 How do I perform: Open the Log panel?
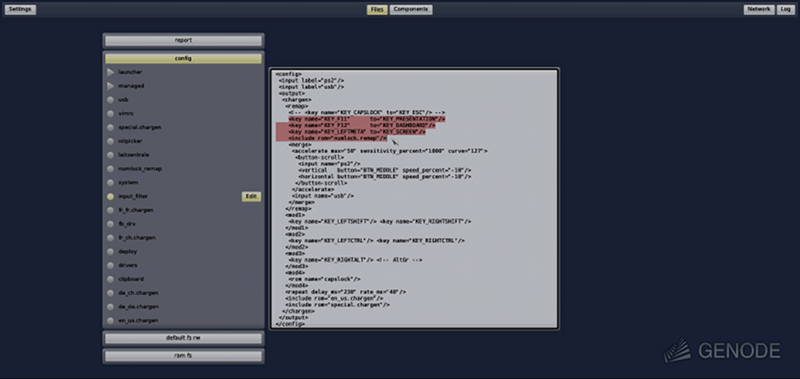tap(786, 9)
